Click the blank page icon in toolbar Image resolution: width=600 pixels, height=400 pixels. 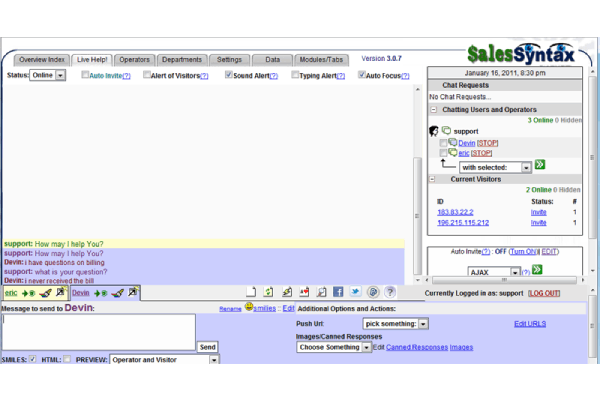251,292
